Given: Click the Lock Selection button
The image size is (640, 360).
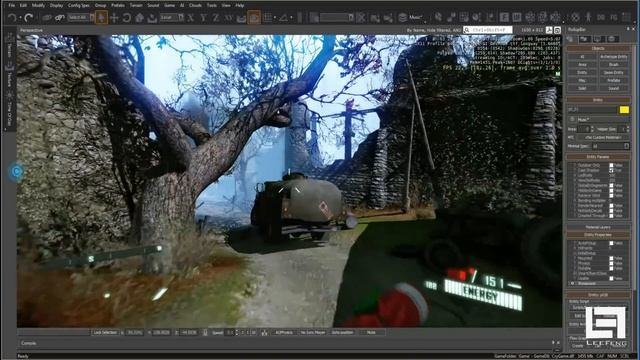Looking at the screenshot, I should point(105,333).
